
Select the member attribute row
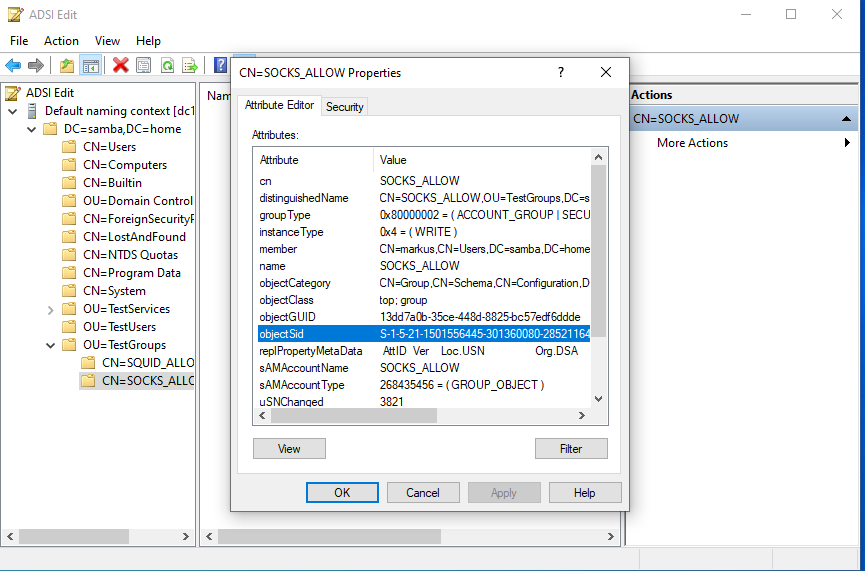pos(424,249)
